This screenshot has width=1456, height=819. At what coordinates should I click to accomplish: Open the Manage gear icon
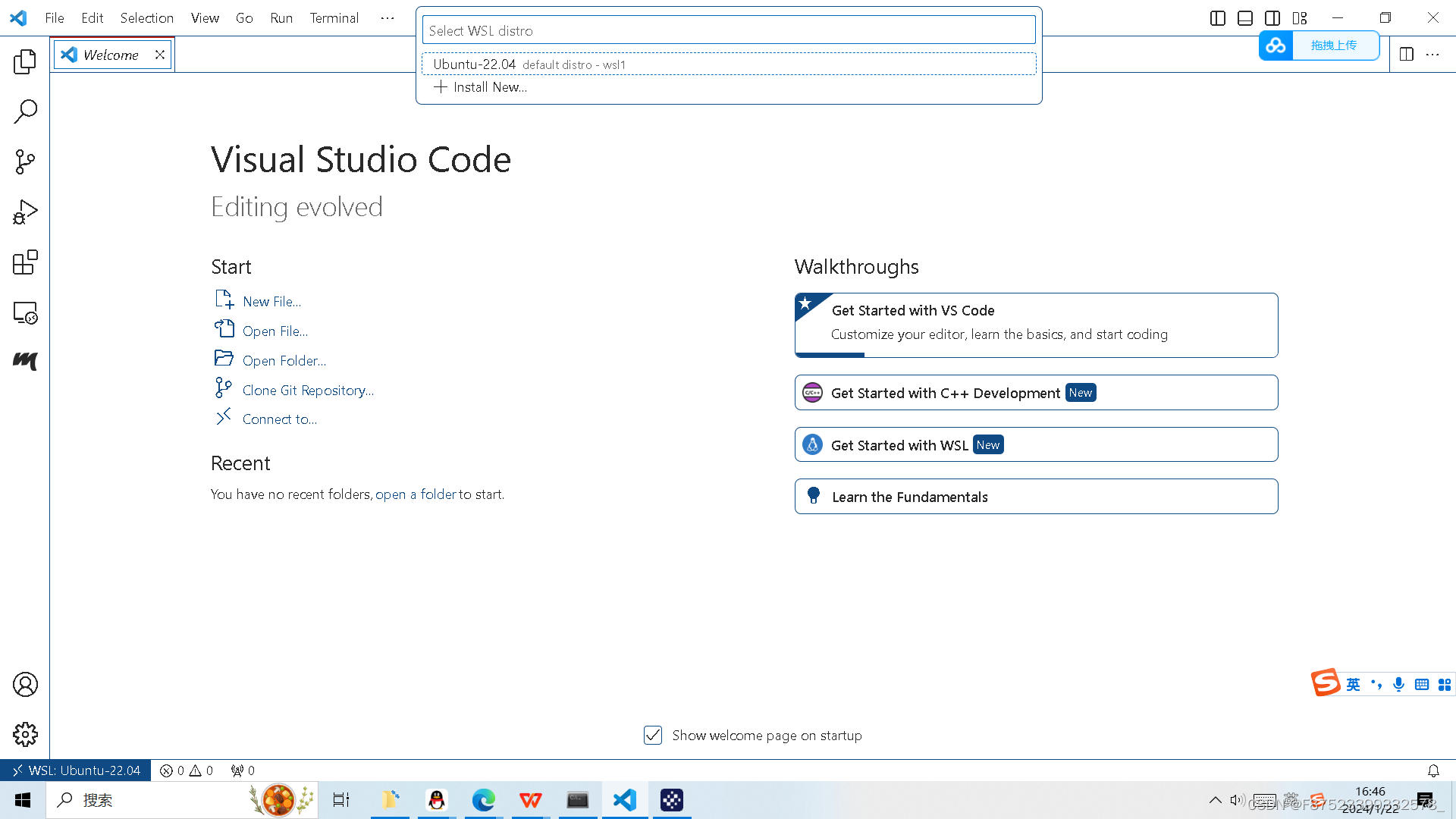[x=25, y=734]
